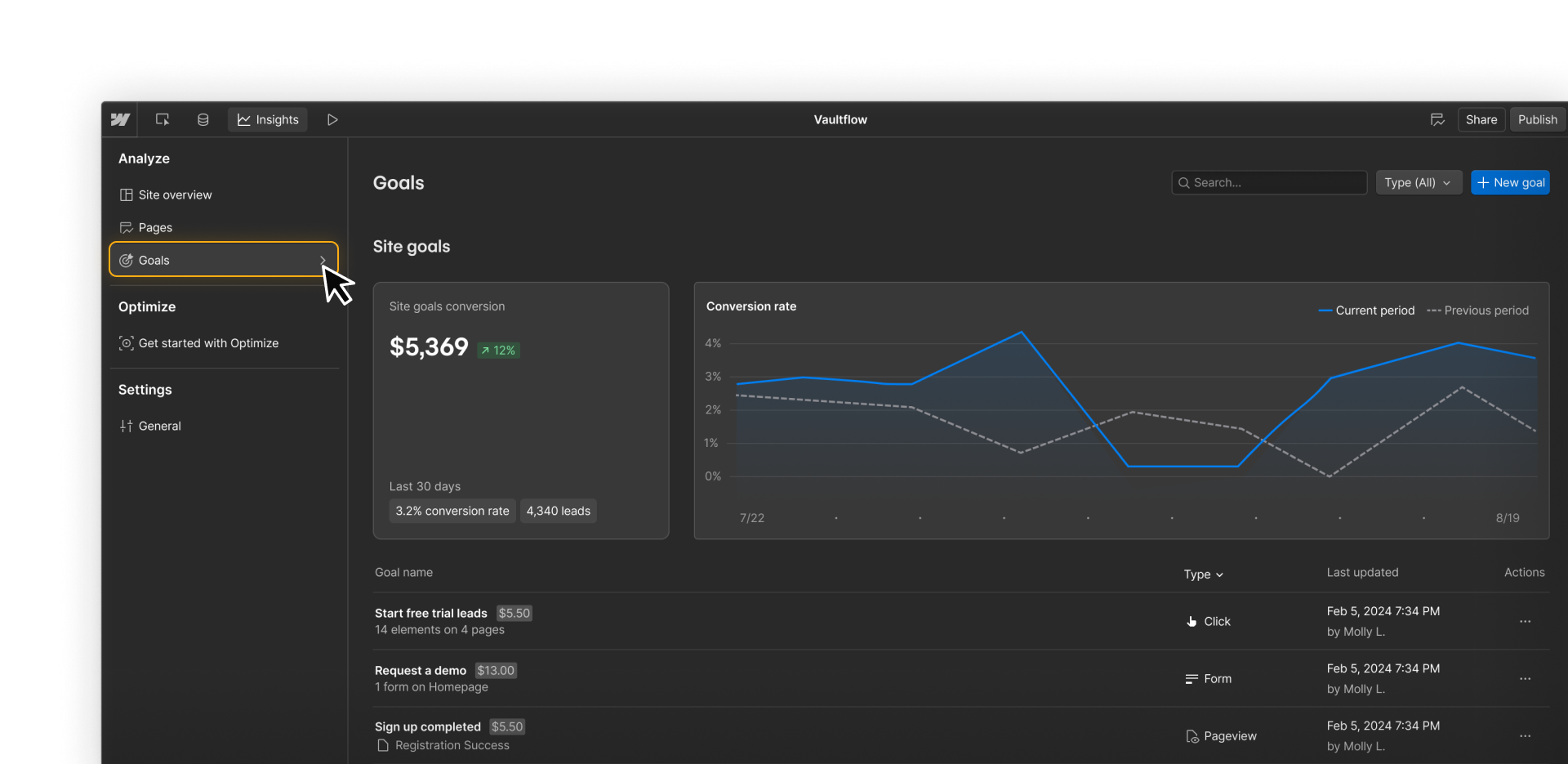Click the $13.00 value tag
1568x764 pixels.
(x=496, y=670)
